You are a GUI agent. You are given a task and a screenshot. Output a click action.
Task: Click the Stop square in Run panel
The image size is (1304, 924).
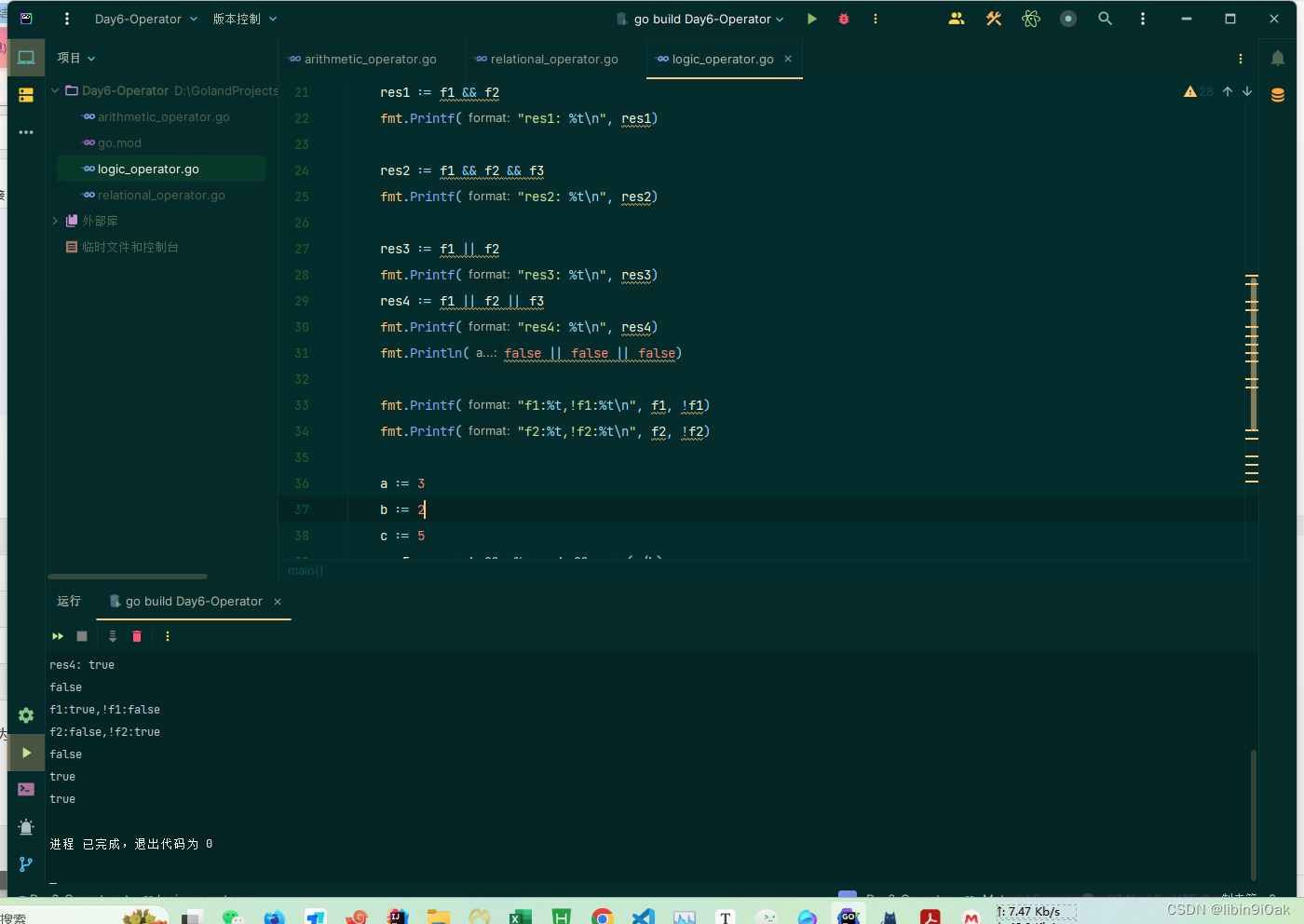(x=82, y=636)
